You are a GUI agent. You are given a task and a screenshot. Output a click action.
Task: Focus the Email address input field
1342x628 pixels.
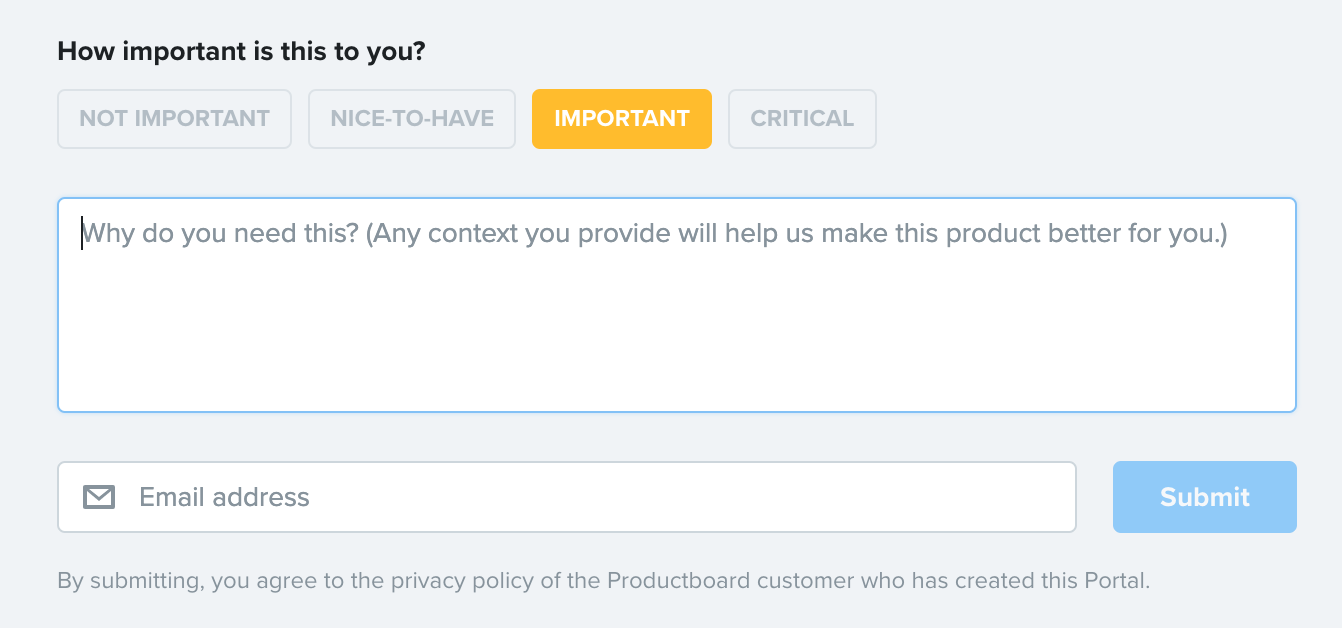point(600,497)
